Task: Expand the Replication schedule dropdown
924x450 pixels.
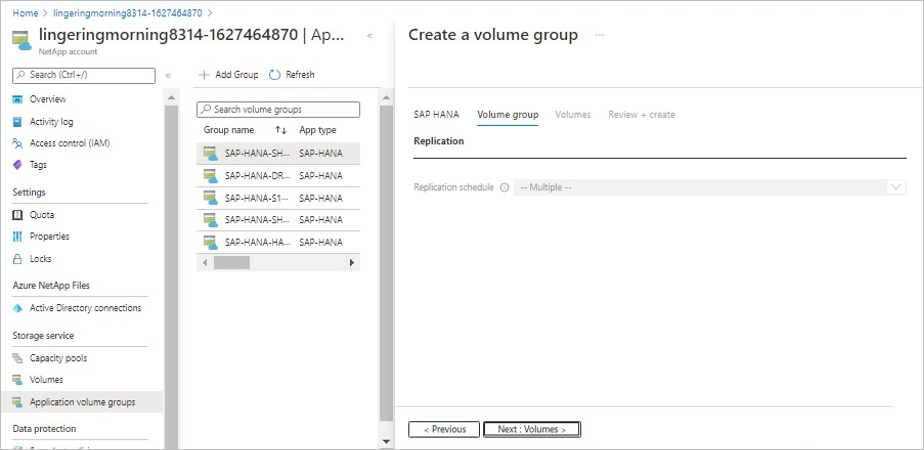Action: pyautogui.click(x=896, y=187)
